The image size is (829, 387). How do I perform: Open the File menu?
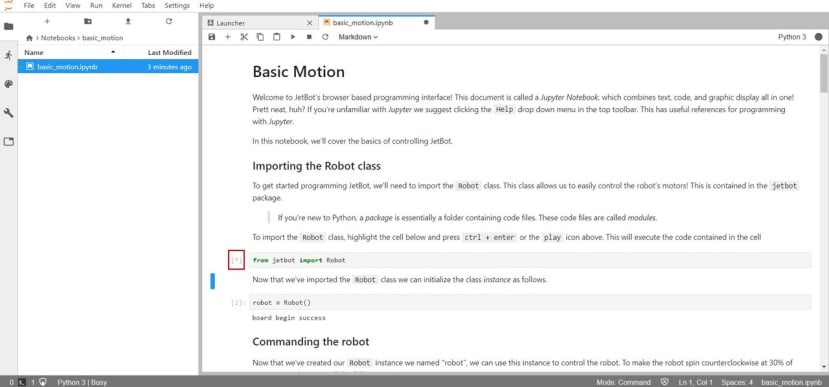(x=29, y=5)
